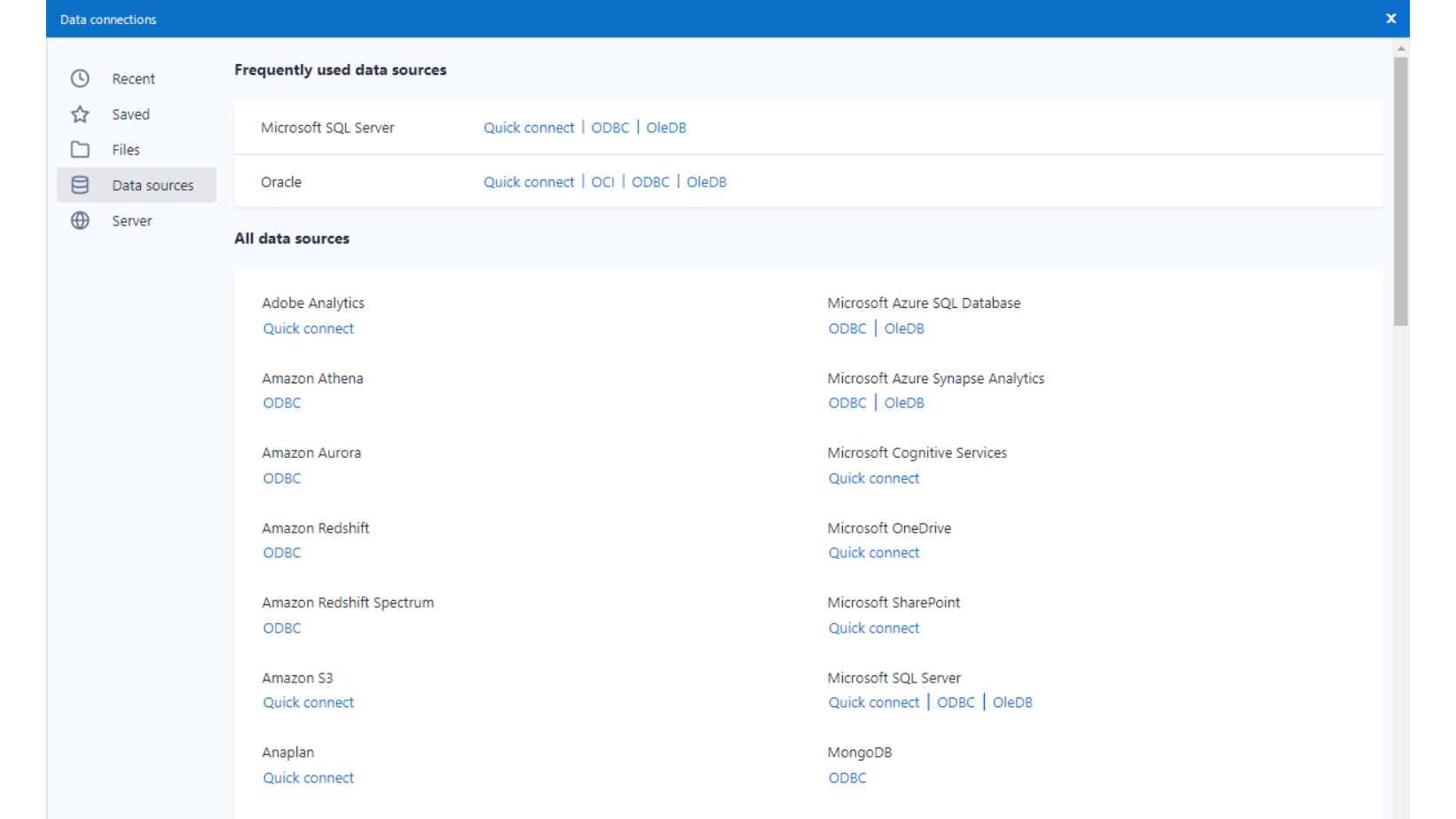This screenshot has width=1456, height=819.
Task: Connect to MongoDB via ODBC
Action: [x=846, y=778]
